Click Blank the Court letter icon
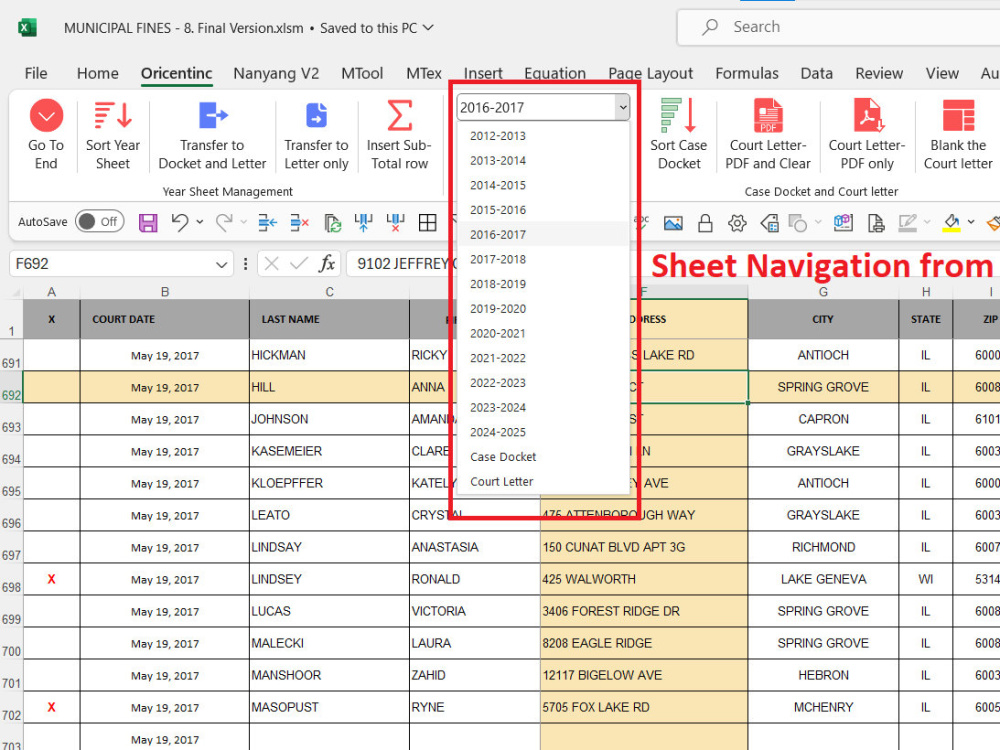The width and height of the screenshot is (1000, 750). click(958, 116)
